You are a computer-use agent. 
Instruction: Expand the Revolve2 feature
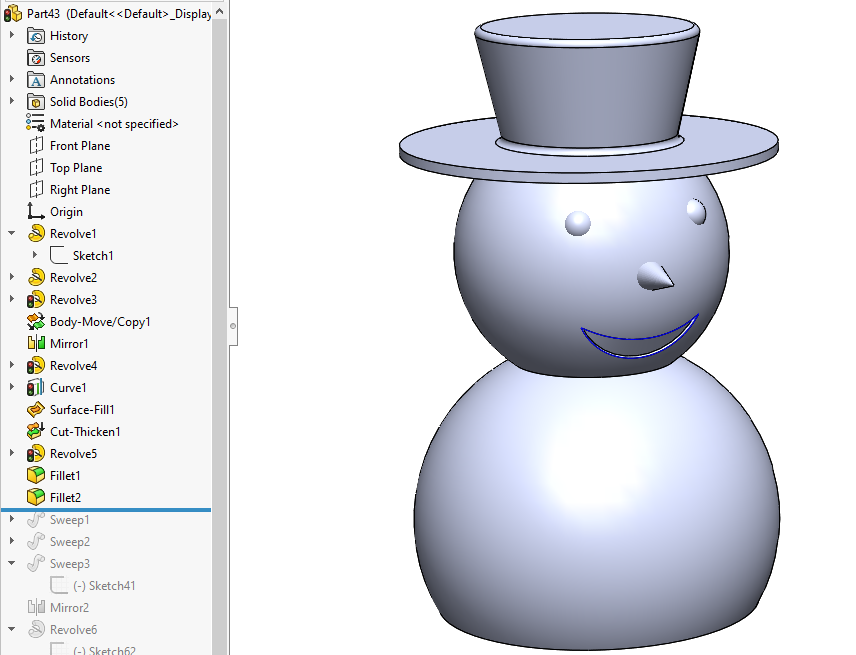[x=11, y=277]
